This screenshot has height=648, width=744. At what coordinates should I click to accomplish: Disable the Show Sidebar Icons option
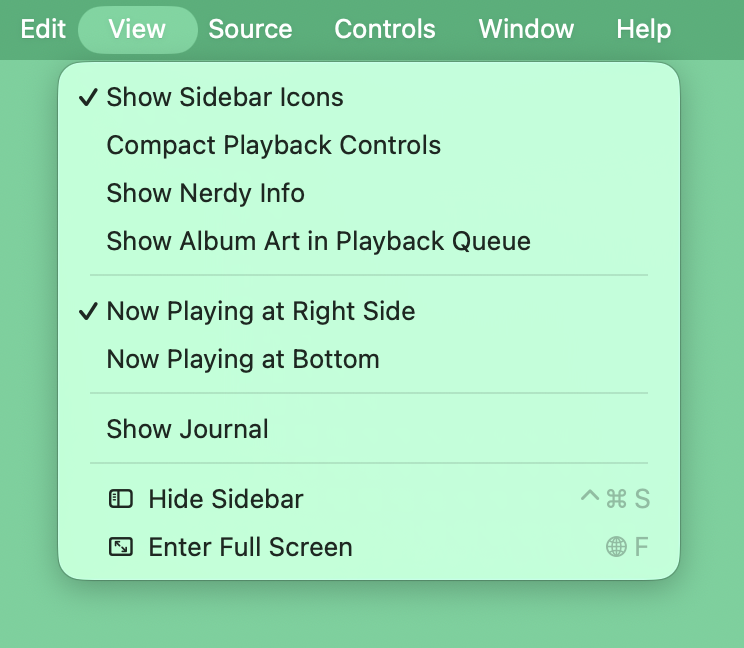coord(225,97)
